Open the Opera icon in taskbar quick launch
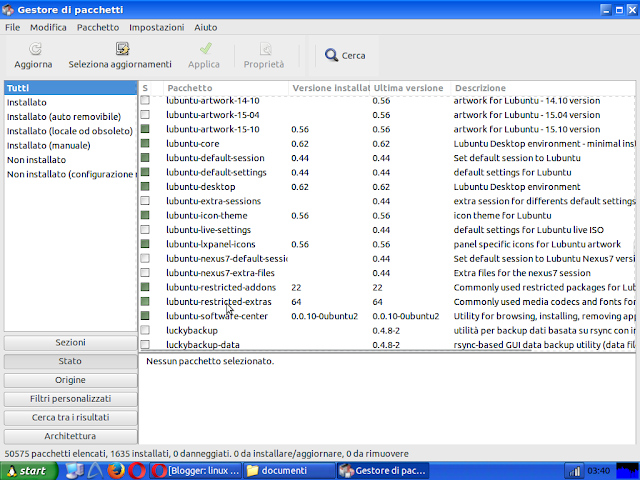This screenshot has width=640, height=480. (137, 471)
